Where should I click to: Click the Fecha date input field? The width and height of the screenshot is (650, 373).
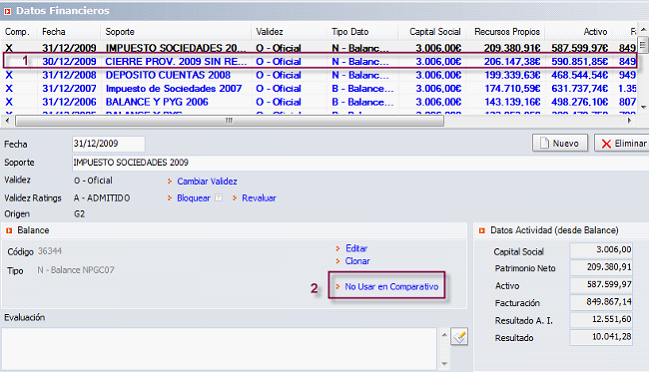coord(108,144)
